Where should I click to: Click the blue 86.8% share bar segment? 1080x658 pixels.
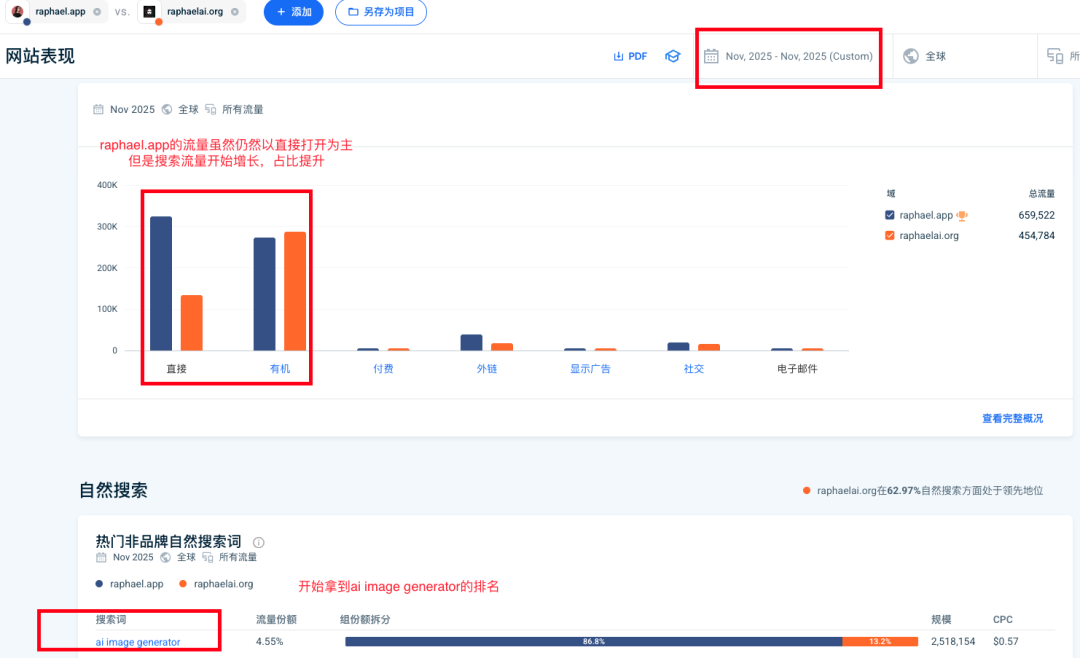[x=594, y=641]
